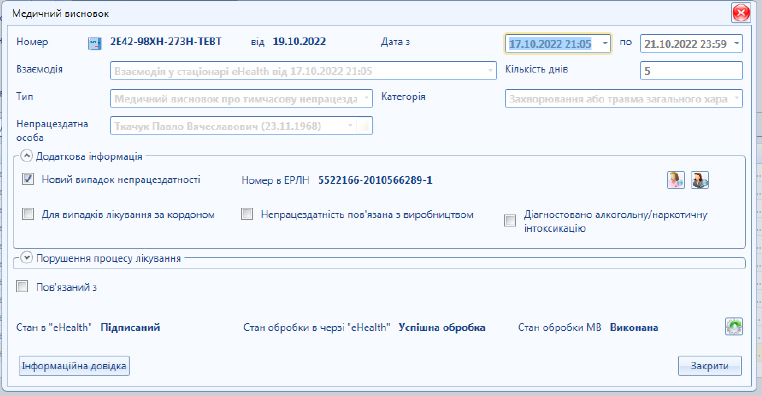Click the Інформаційна довідка button

tap(74, 366)
